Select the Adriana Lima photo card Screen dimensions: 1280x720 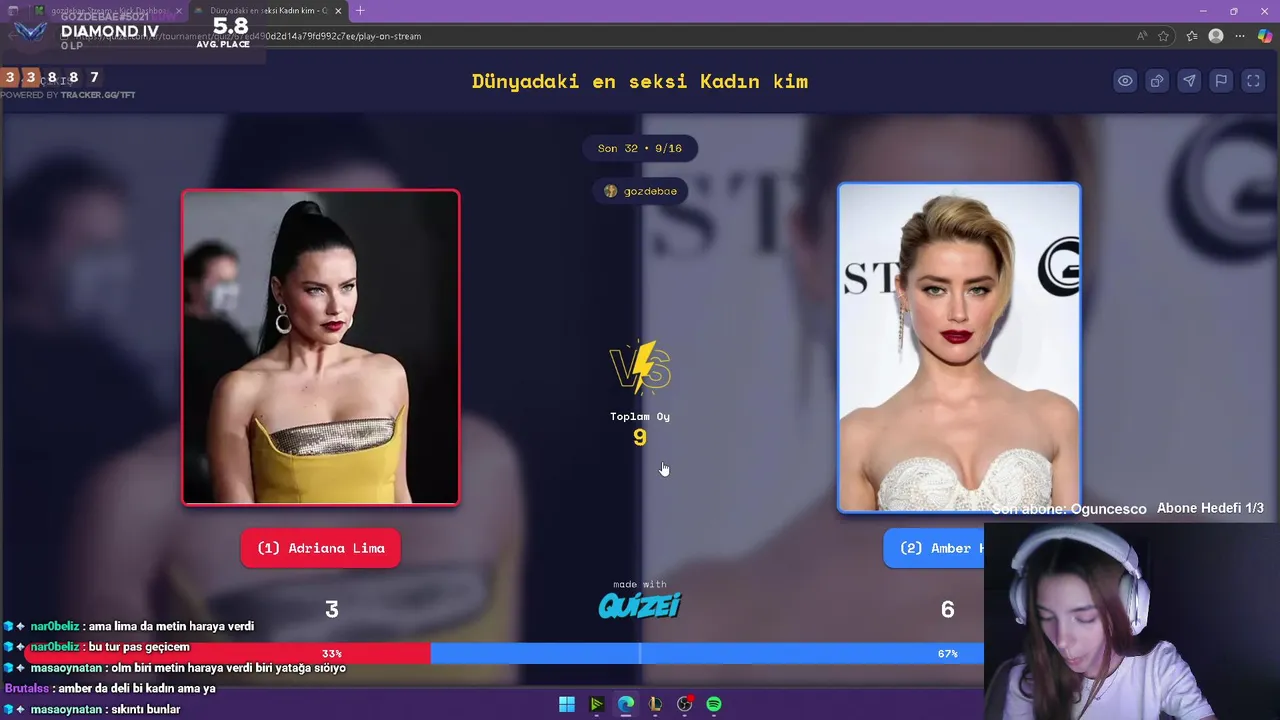tap(320, 347)
